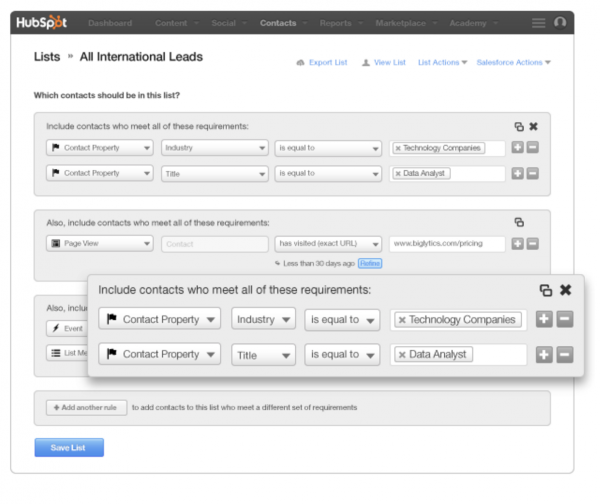Open the Salesforce Actions dropdown link
This screenshot has height=504, width=600.
(x=514, y=62)
